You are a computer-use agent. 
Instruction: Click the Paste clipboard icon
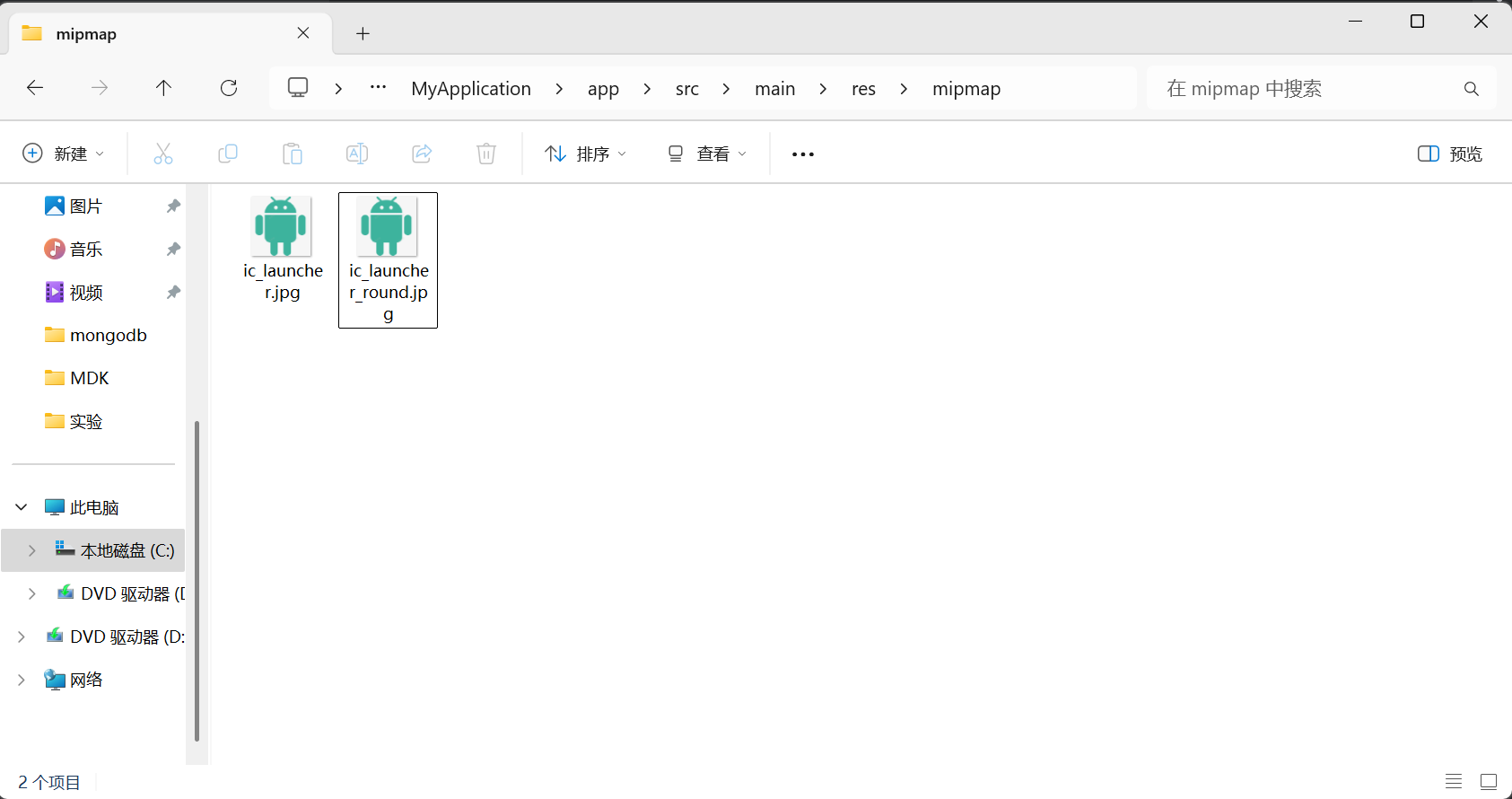point(293,154)
